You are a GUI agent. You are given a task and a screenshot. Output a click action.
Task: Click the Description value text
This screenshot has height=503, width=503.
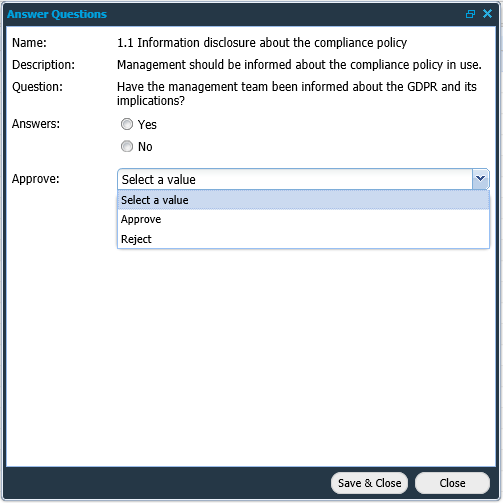click(x=299, y=65)
